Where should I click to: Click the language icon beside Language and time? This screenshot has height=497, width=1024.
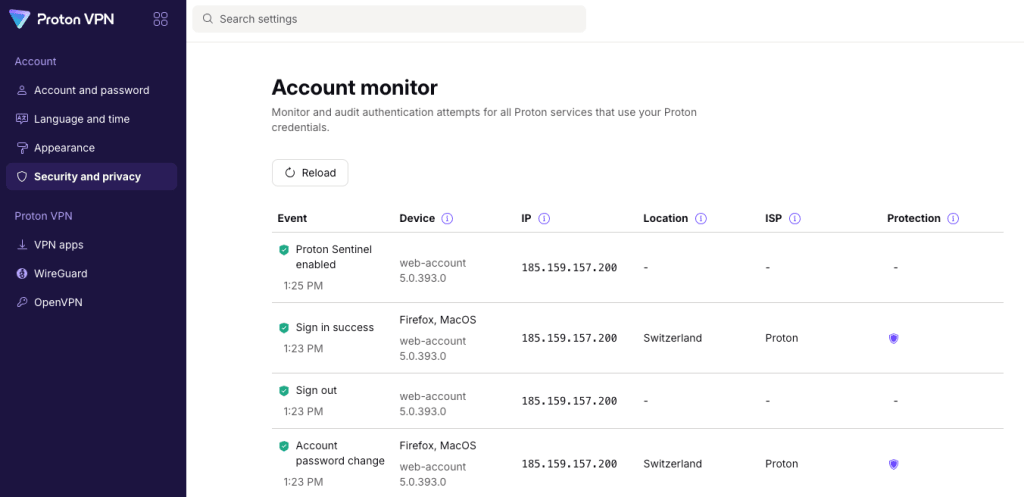pos(22,119)
